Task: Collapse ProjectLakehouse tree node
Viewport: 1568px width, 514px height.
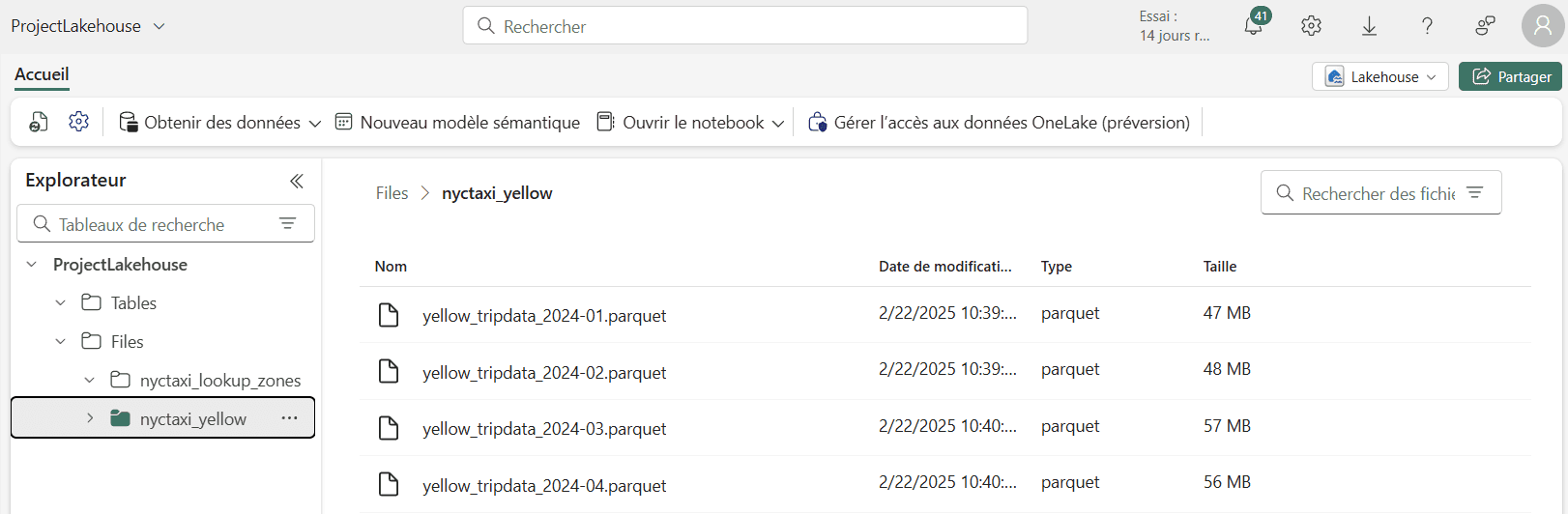Action: tap(32, 264)
